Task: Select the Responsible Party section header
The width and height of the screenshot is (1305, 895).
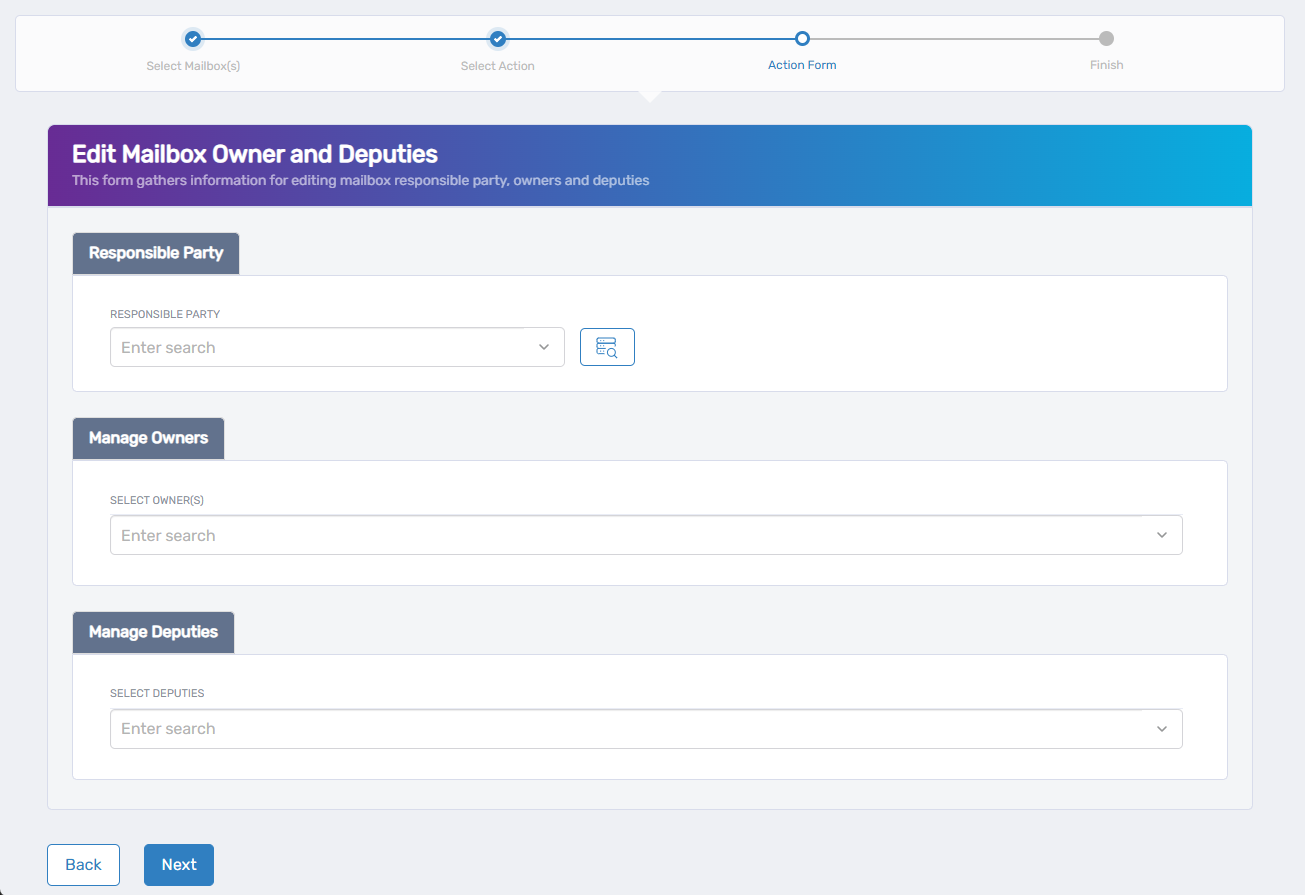Action: pos(155,253)
